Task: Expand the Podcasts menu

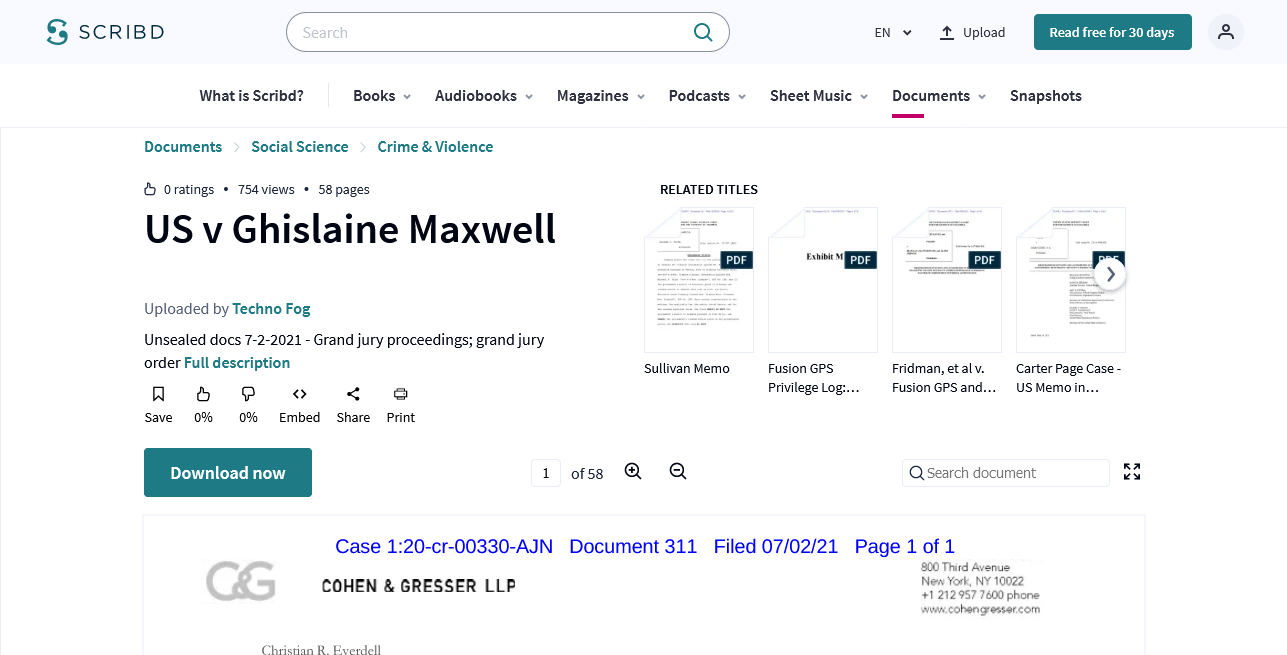Action: [708, 96]
